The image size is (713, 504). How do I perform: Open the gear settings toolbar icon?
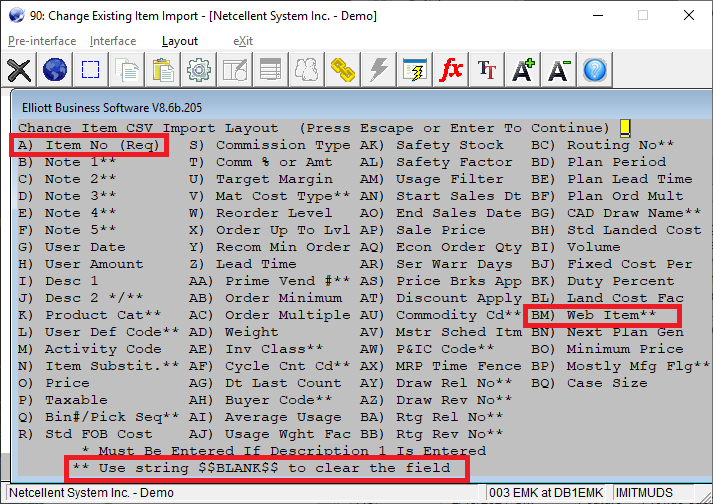point(199,70)
